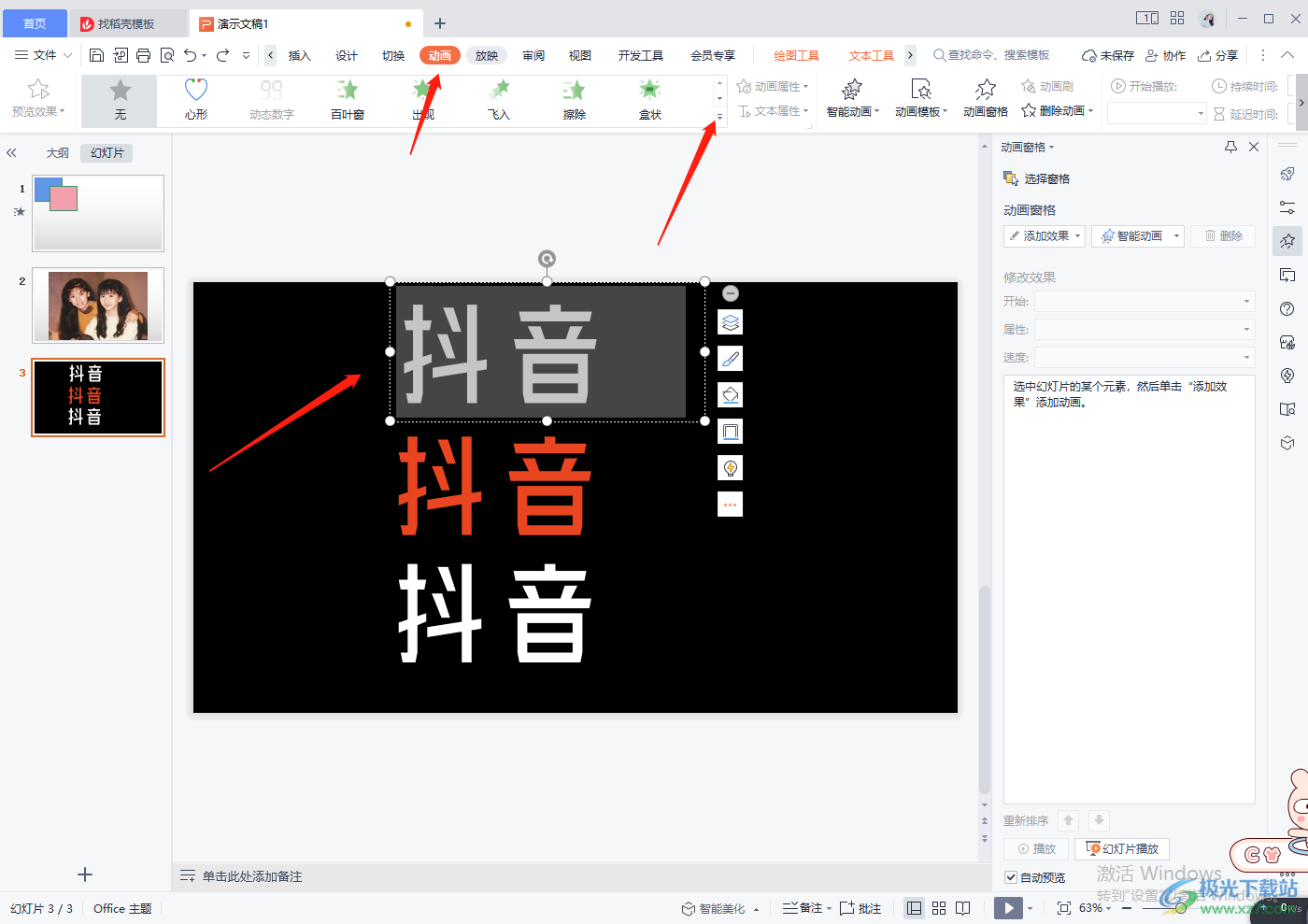Open the 动画窗格 ribbon button
The height and width of the screenshot is (924, 1308).
coord(986,98)
